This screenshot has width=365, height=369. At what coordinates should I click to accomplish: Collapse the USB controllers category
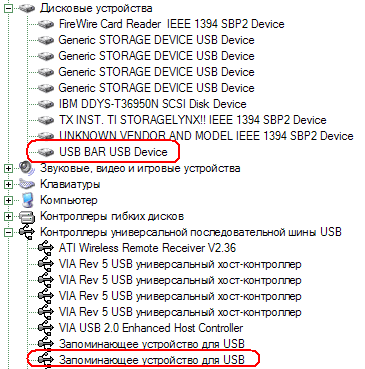[x=8, y=232]
